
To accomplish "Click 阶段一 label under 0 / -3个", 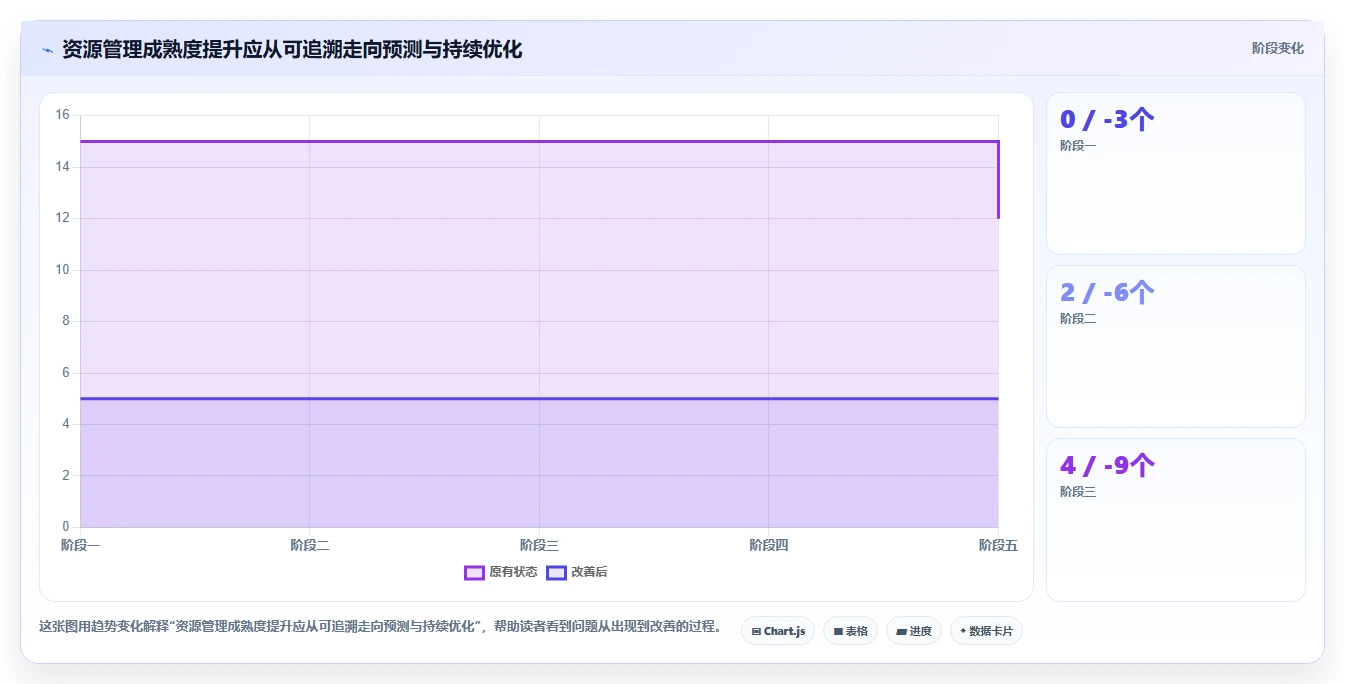I will (1078, 145).
